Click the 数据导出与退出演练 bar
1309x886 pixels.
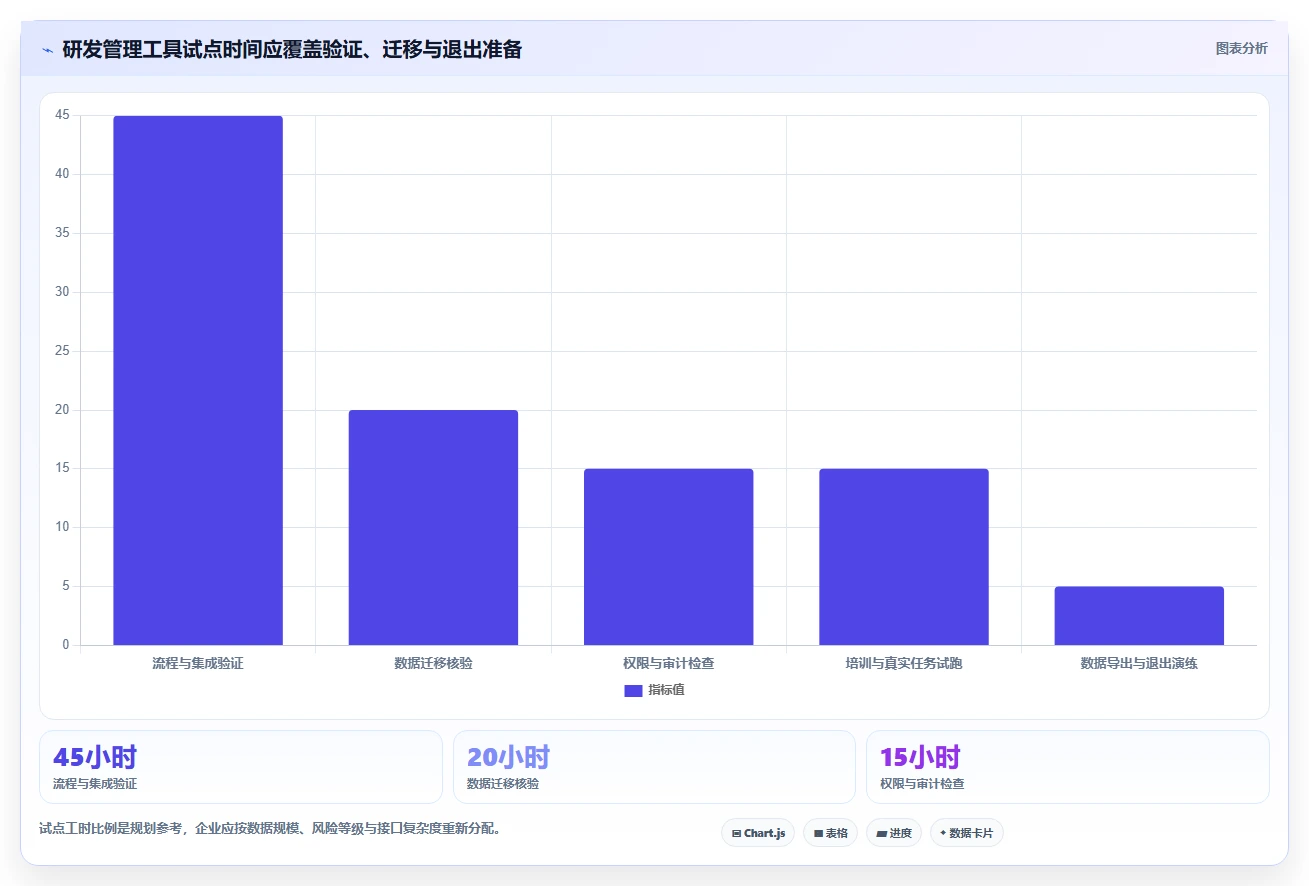click(x=1139, y=616)
